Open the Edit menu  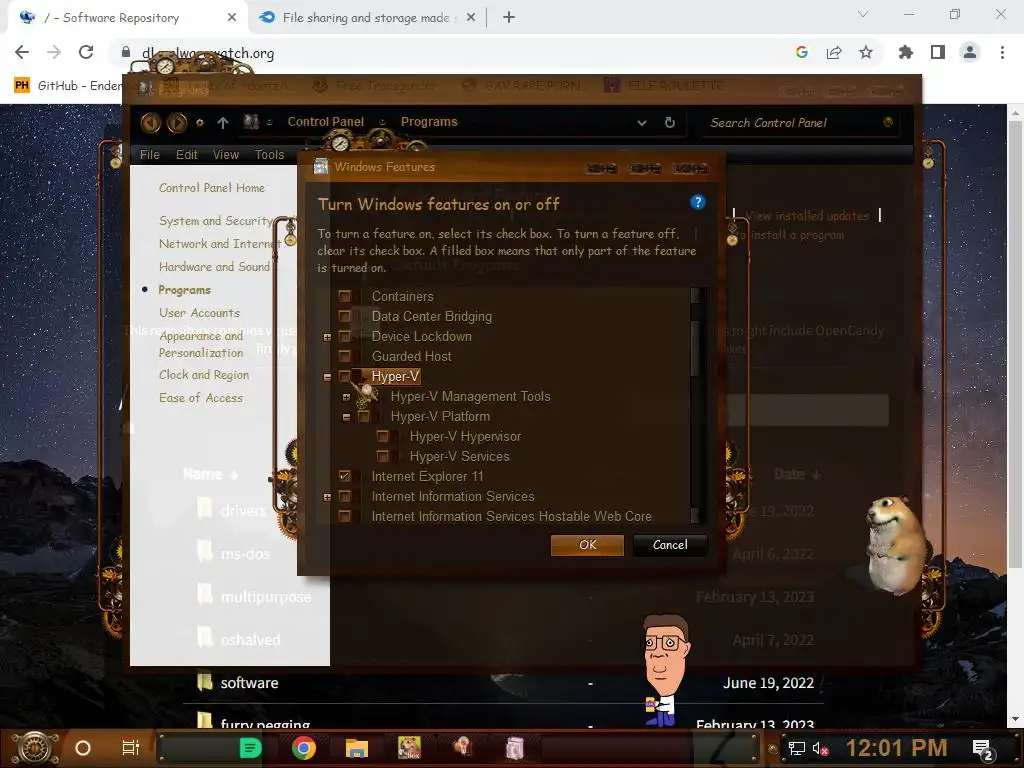[x=186, y=155]
